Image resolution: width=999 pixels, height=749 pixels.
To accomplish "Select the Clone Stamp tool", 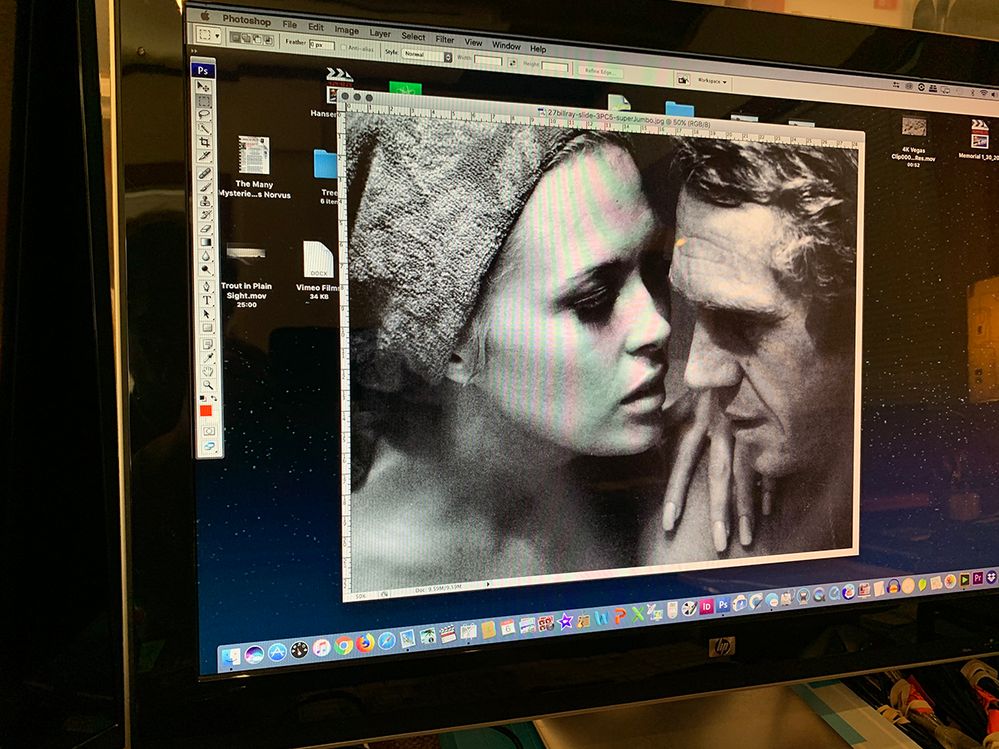I will point(205,201).
